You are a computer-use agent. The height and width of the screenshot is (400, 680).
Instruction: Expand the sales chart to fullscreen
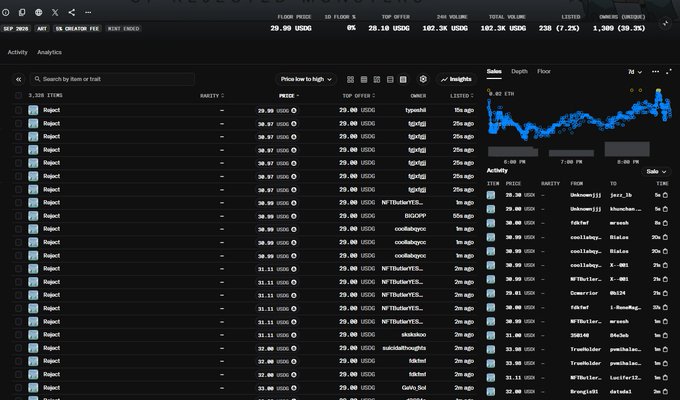tap(669, 72)
